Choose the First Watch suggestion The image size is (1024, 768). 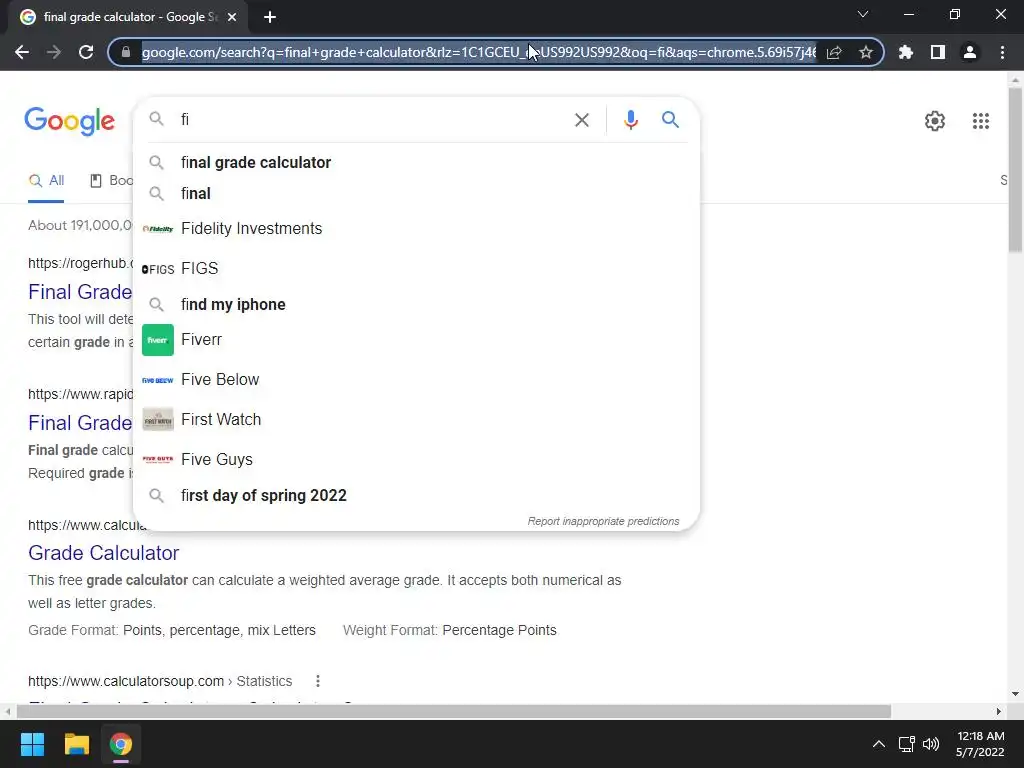point(416,419)
